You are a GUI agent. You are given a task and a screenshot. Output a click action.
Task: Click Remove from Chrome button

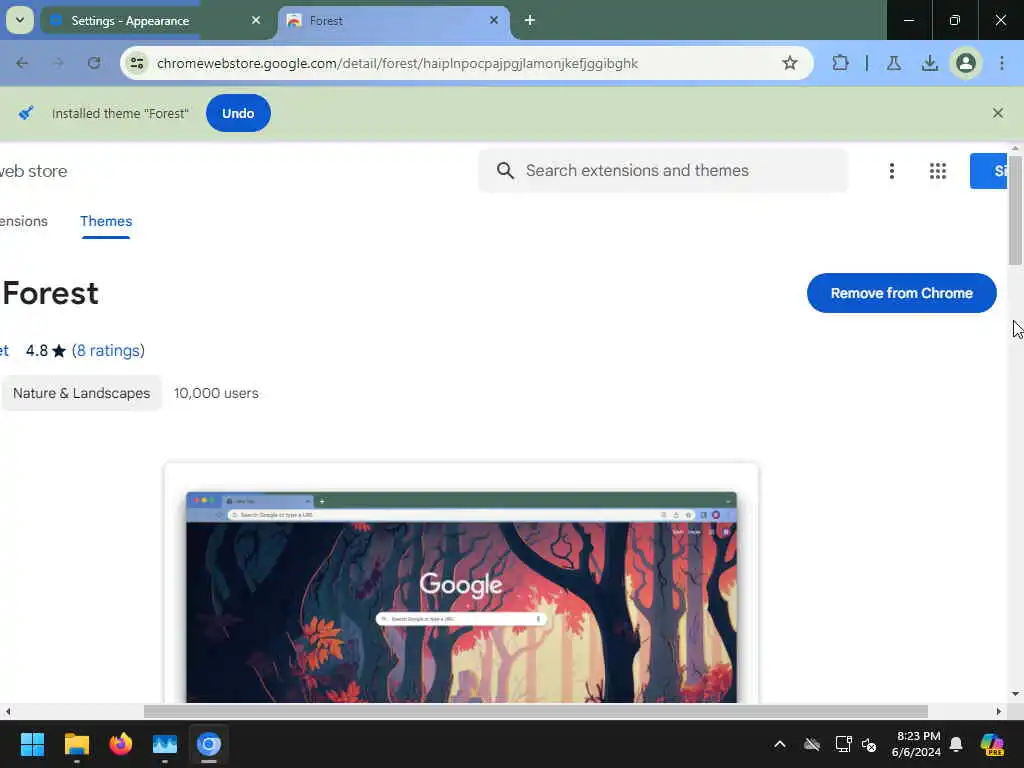pos(901,293)
